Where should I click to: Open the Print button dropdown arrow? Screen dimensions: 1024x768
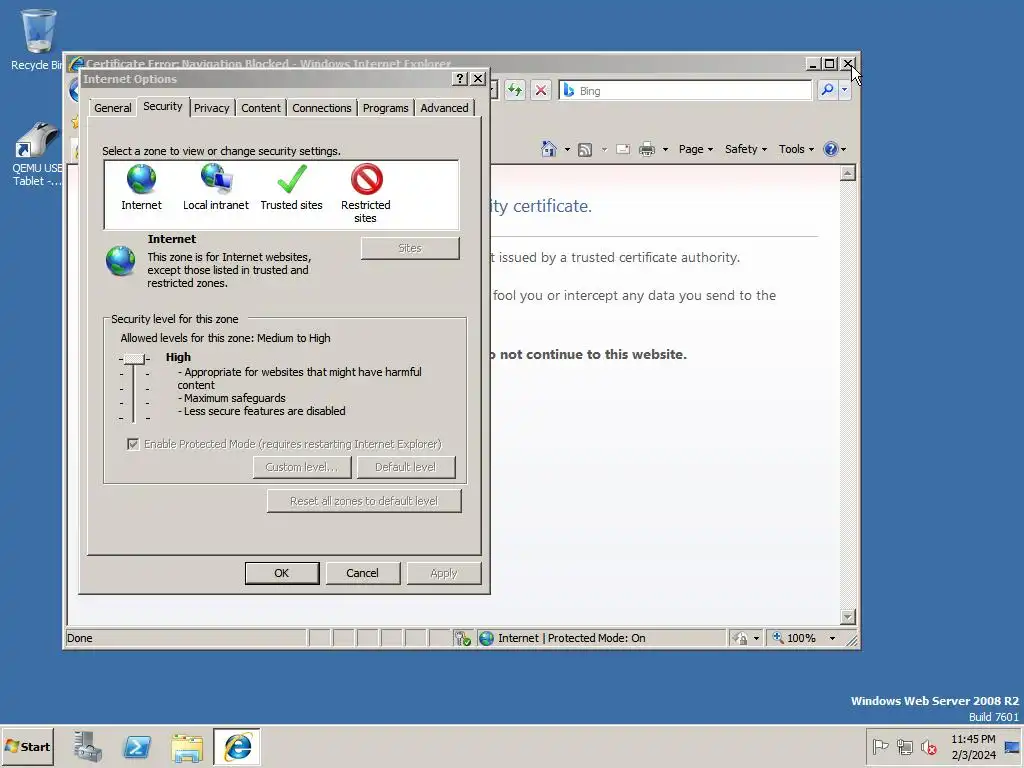tap(665, 150)
